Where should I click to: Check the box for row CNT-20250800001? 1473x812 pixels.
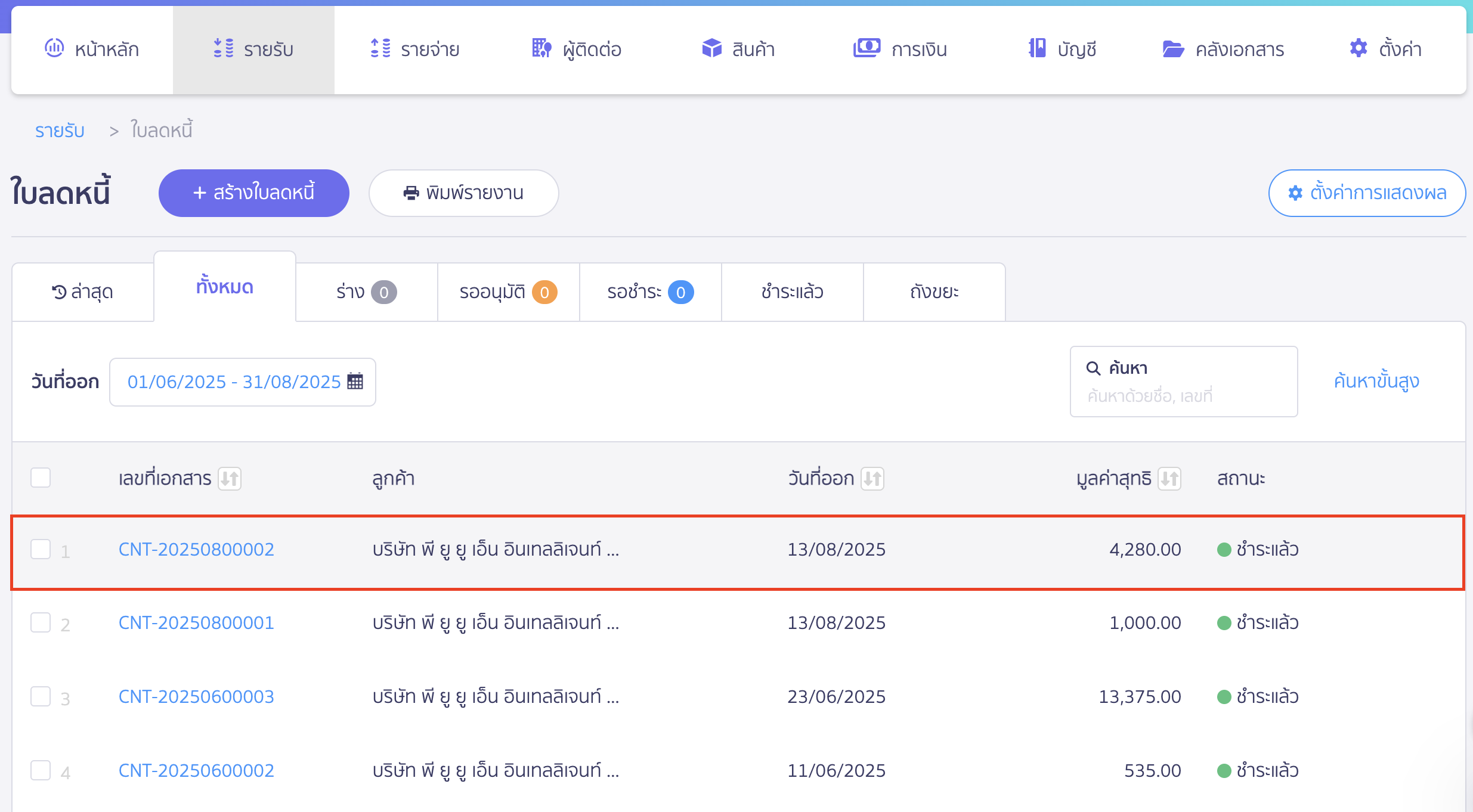[41, 622]
